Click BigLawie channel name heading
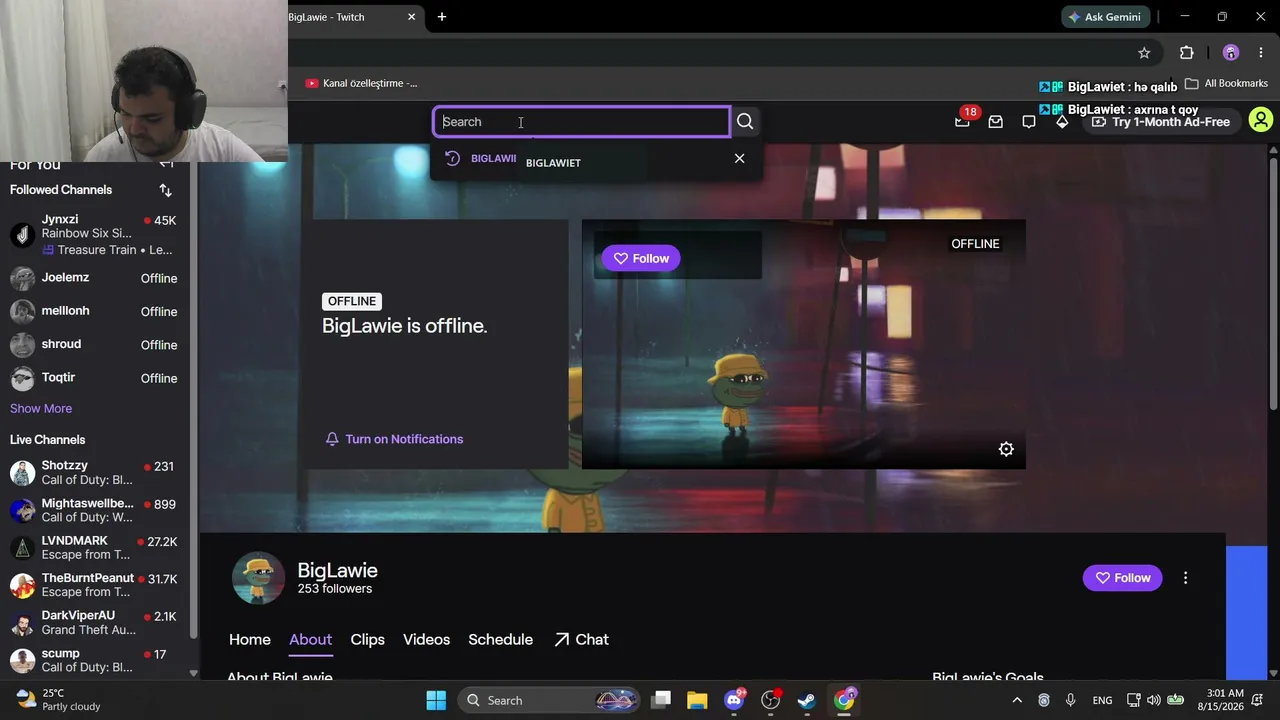 click(337, 570)
